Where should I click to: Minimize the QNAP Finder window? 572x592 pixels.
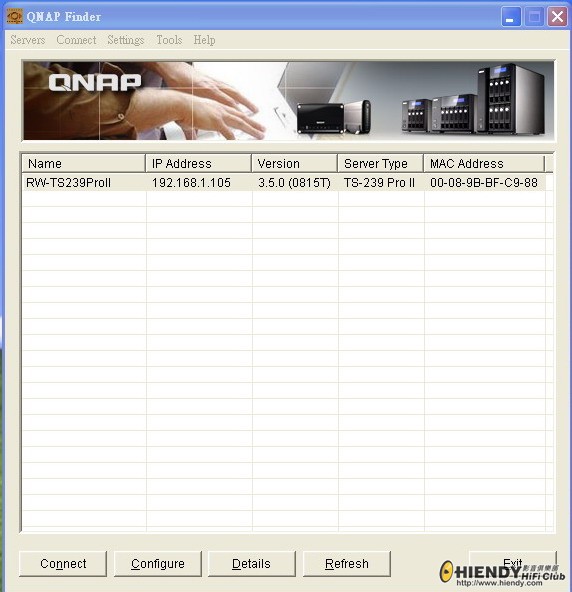[511, 17]
